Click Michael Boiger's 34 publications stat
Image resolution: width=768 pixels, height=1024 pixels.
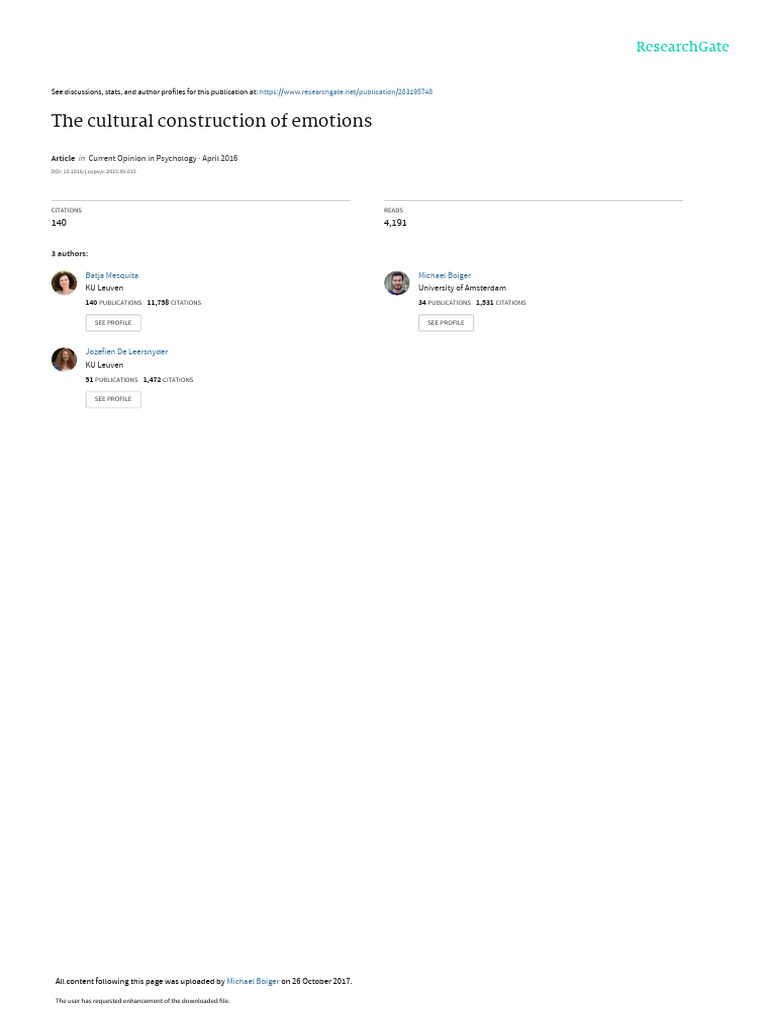pos(444,303)
